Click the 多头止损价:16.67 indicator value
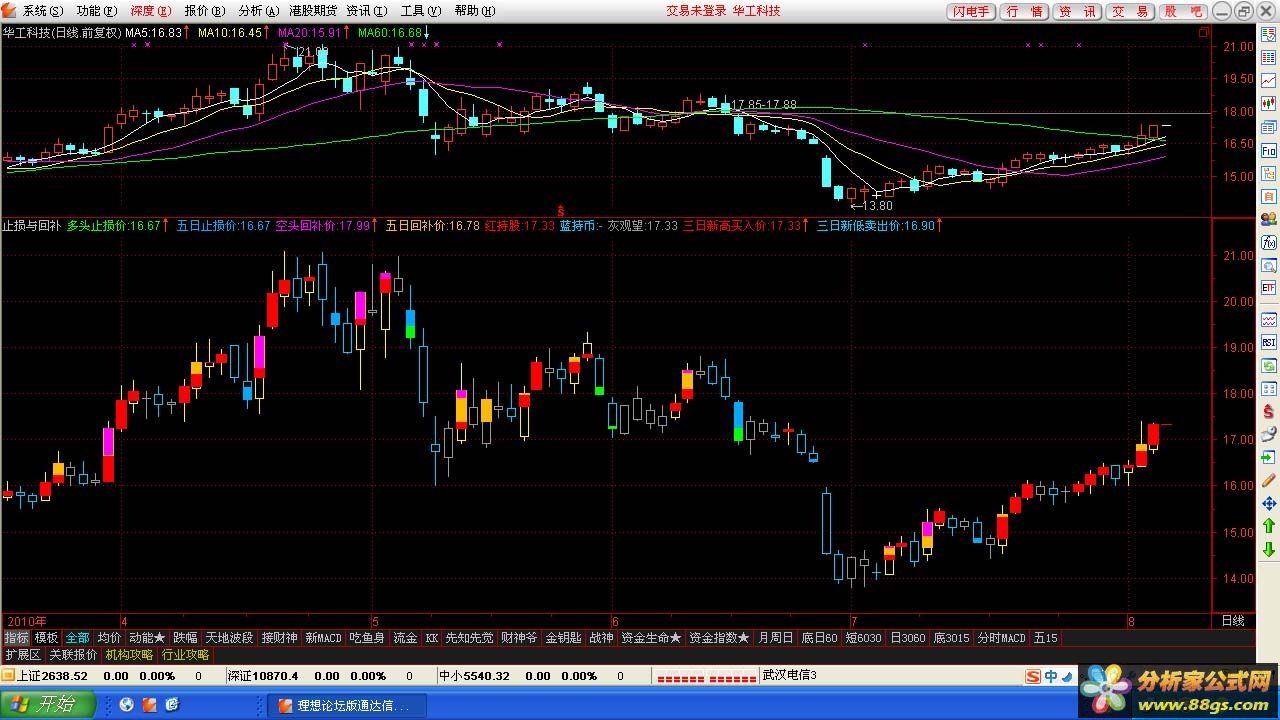This screenshot has height=720, width=1280. tap(114, 226)
